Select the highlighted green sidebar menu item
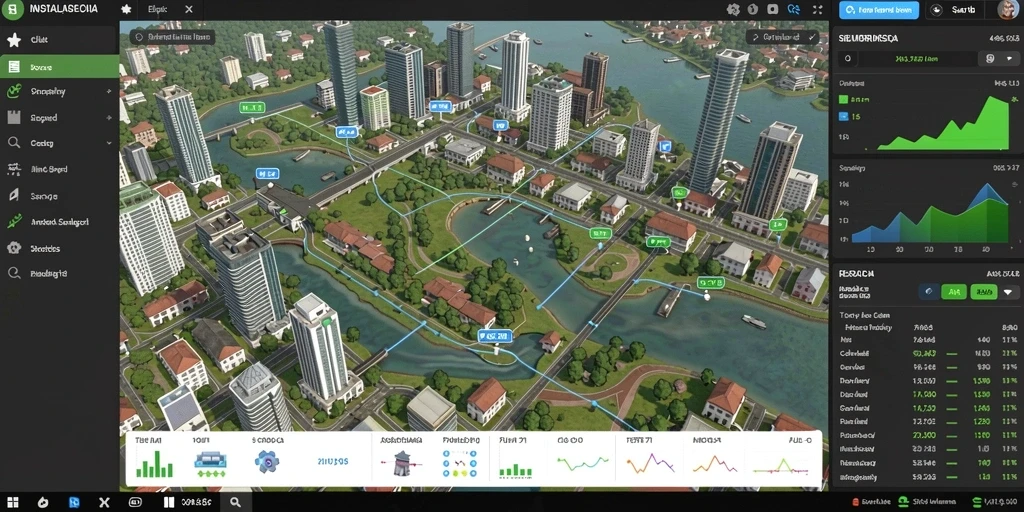1024x512 pixels. point(59,67)
